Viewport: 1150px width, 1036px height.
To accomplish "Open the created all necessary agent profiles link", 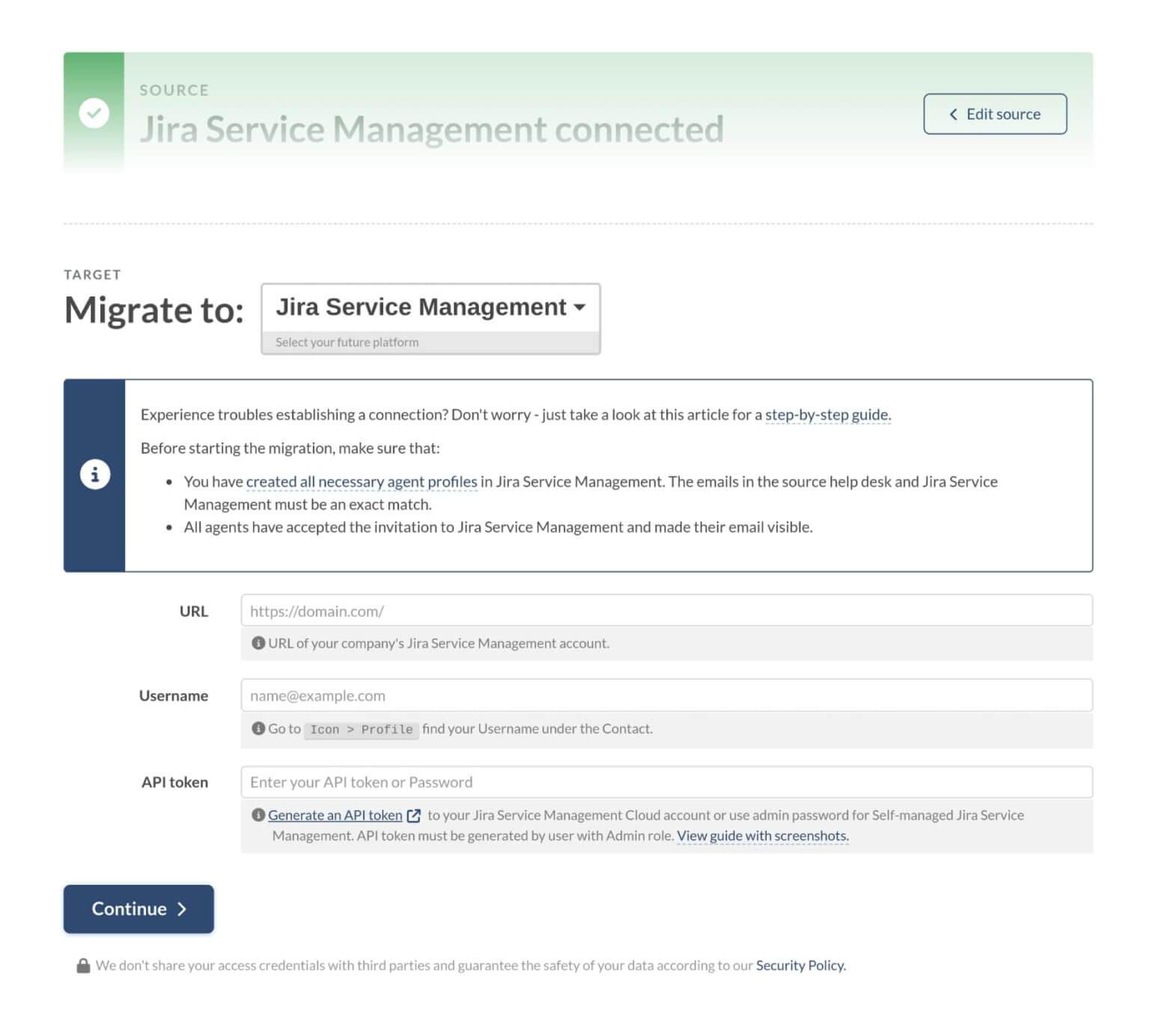I will [362, 481].
